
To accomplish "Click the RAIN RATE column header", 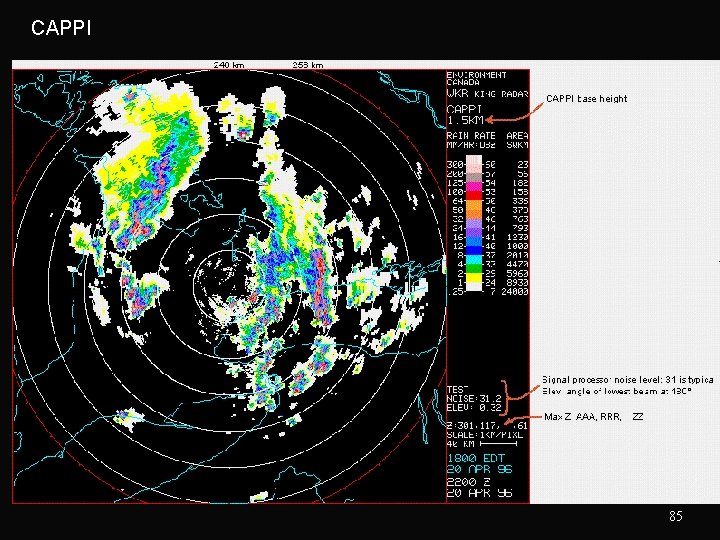I will click(471, 135).
